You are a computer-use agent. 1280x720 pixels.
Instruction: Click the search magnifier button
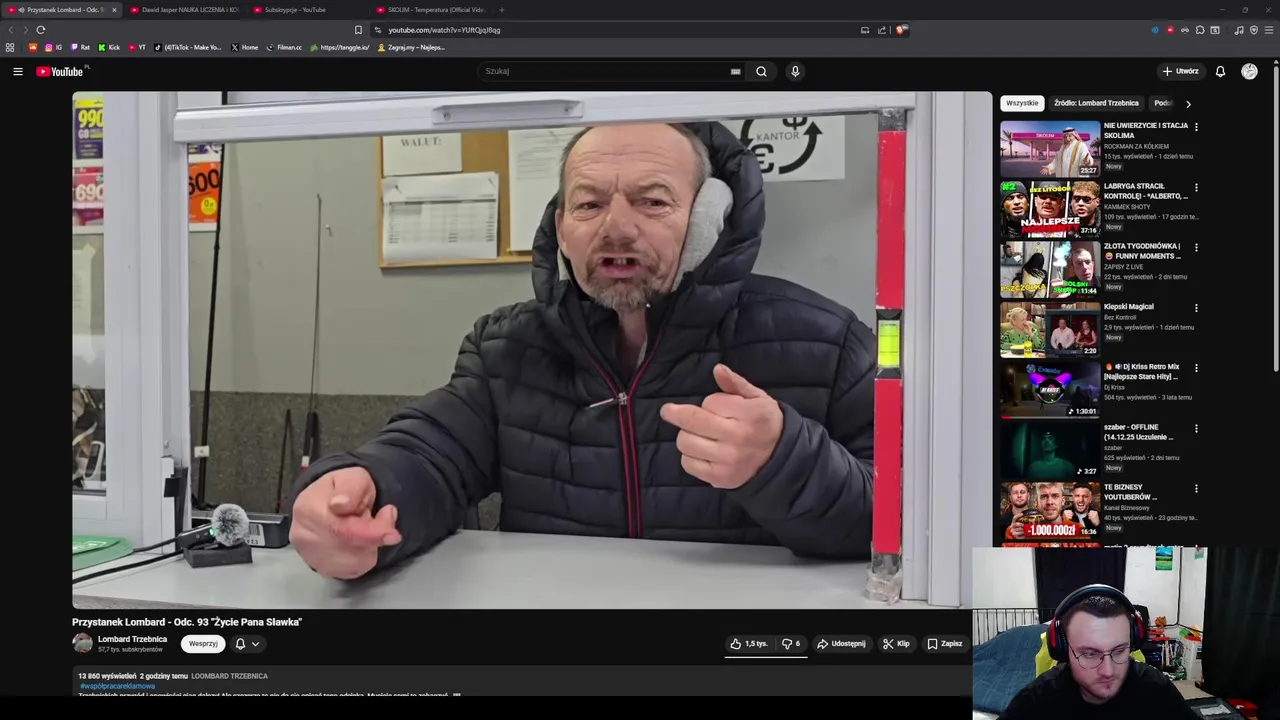(x=761, y=71)
